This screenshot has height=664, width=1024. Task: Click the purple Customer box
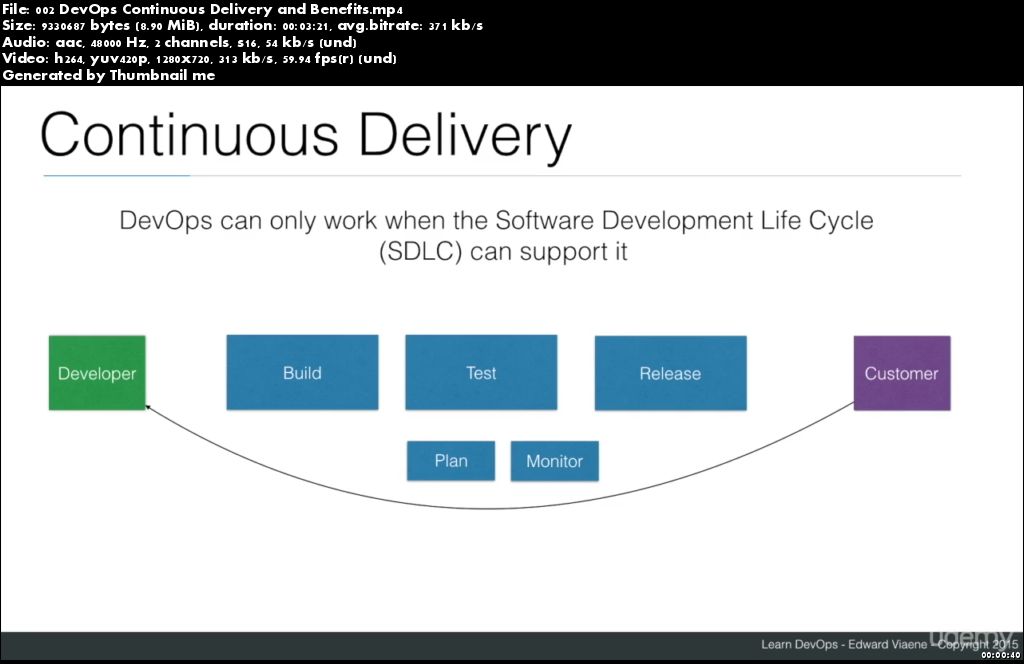point(902,373)
